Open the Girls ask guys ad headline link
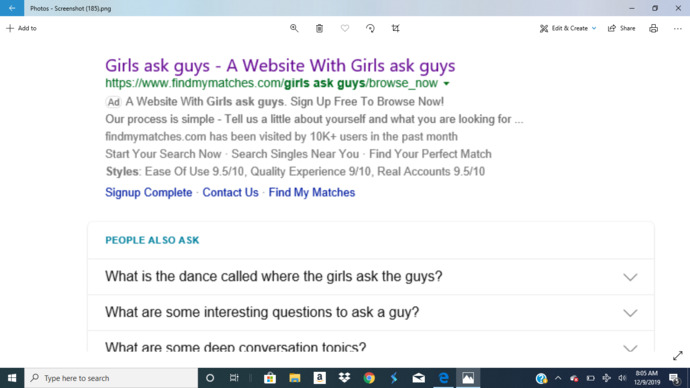This screenshot has width=690, height=388. coord(280,66)
